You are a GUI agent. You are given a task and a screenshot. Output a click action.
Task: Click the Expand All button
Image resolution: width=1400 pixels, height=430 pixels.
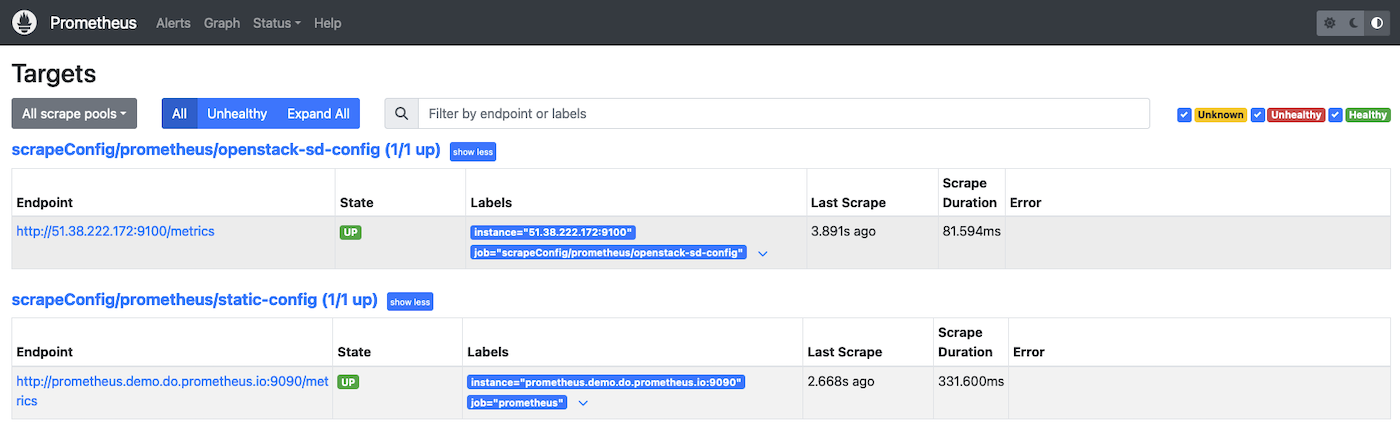tap(318, 114)
